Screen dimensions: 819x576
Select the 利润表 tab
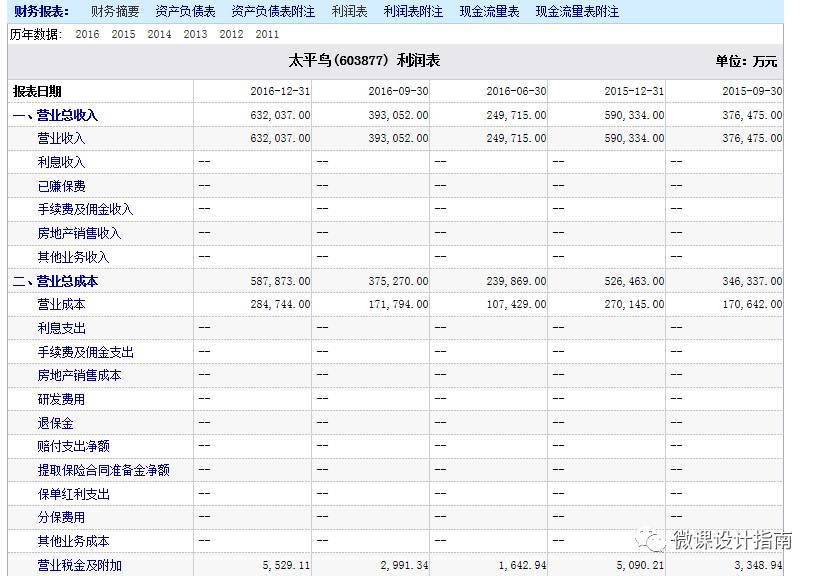coord(349,11)
